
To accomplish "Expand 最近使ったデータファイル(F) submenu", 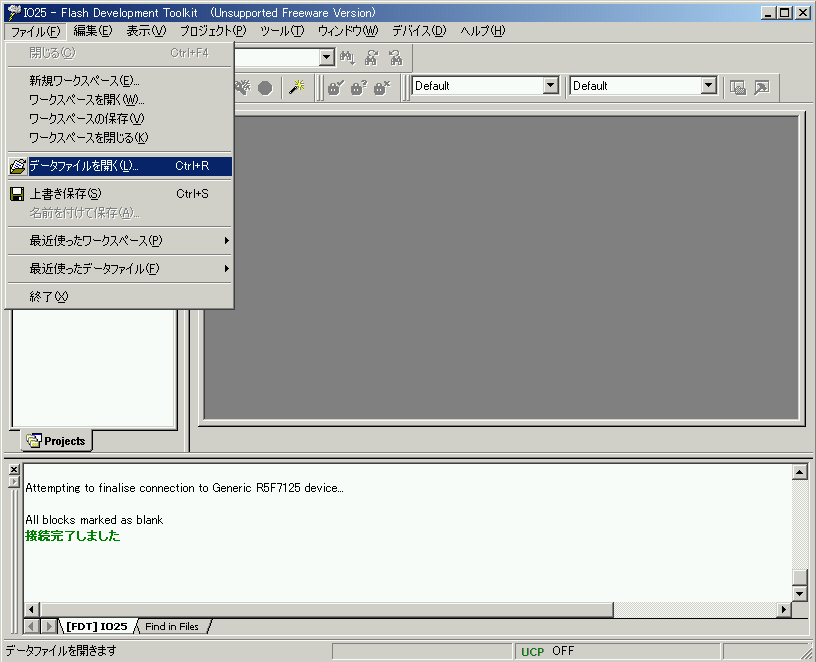I will [x=120, y=269].
